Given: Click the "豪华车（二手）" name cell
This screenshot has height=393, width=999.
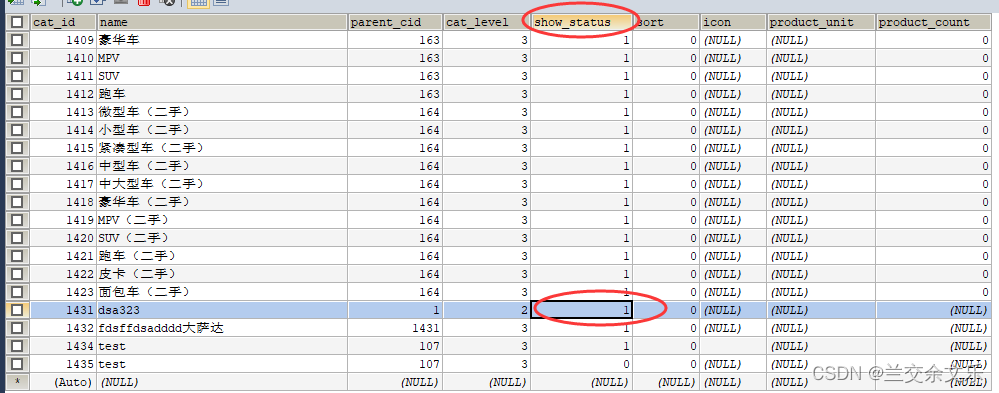Looking at the screenshot, I should click(x=222, y=202).
